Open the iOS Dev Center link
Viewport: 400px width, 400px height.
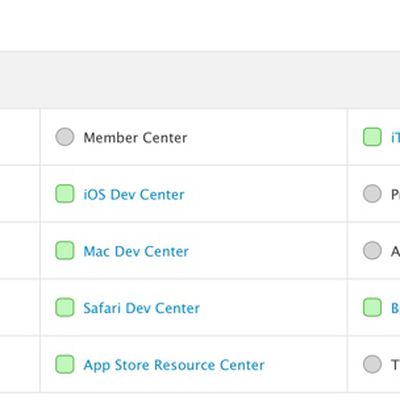tap(134, 195)
